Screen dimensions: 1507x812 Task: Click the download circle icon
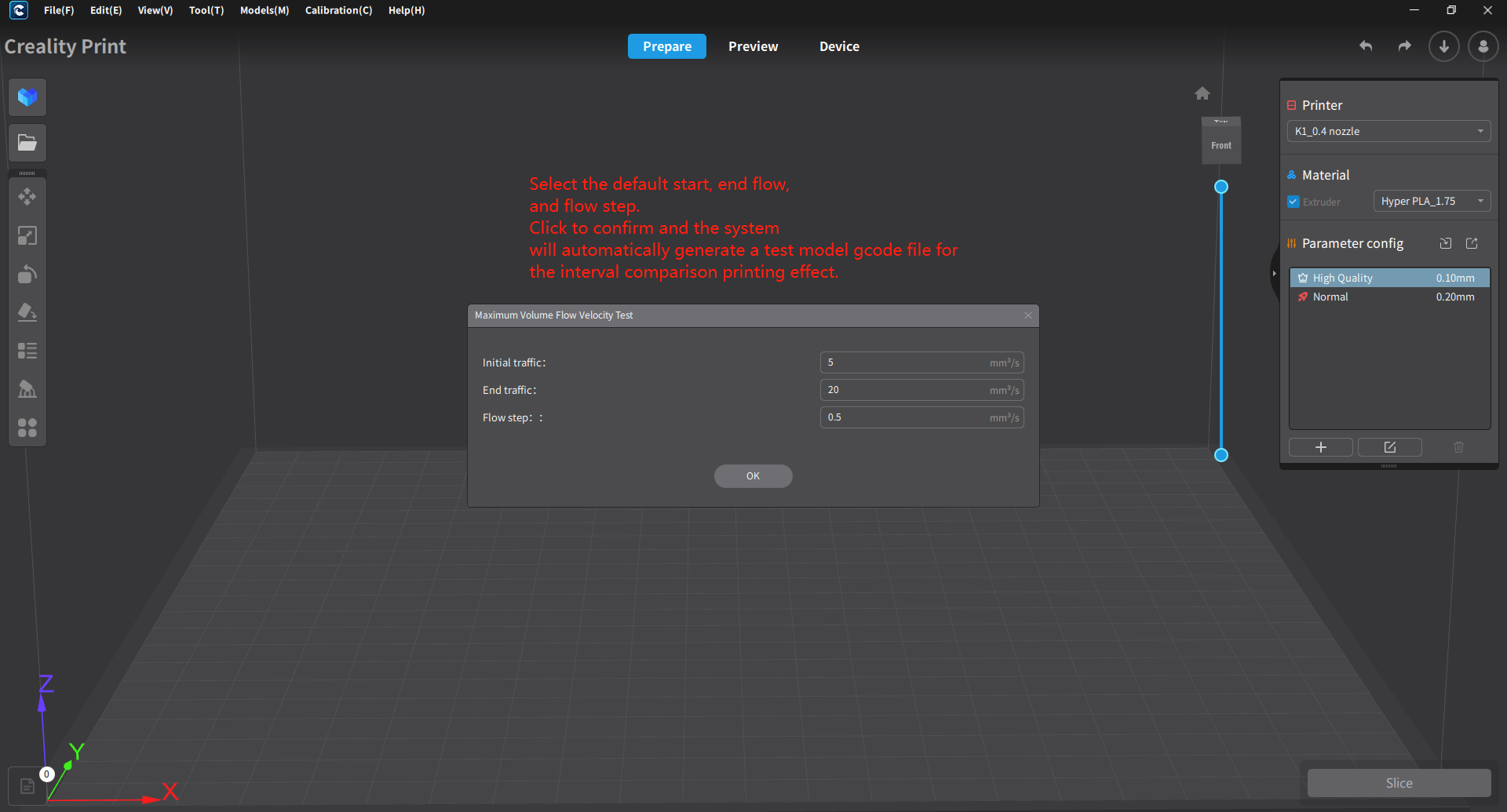tap(1443, 46)
